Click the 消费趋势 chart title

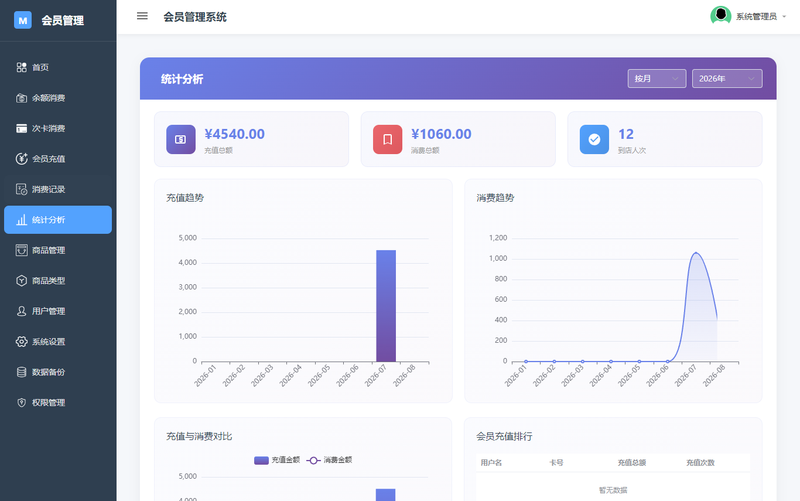point(495,197)
